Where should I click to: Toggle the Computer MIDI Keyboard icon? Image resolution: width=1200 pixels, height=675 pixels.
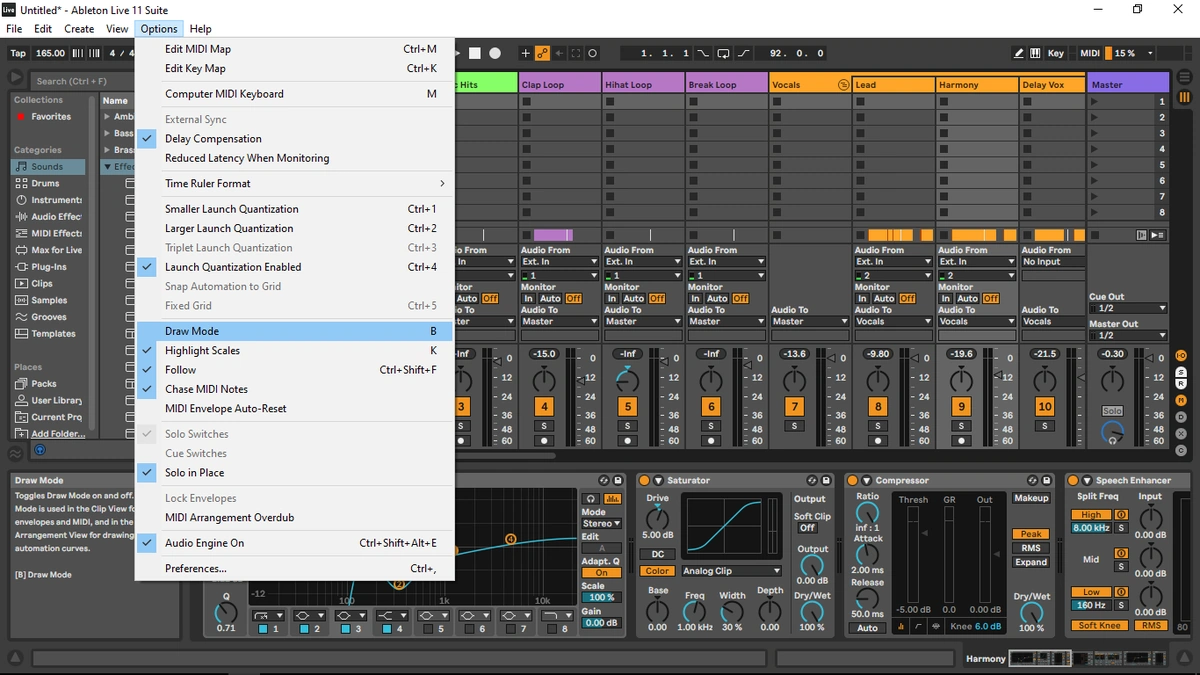[x=1036, y=53]
